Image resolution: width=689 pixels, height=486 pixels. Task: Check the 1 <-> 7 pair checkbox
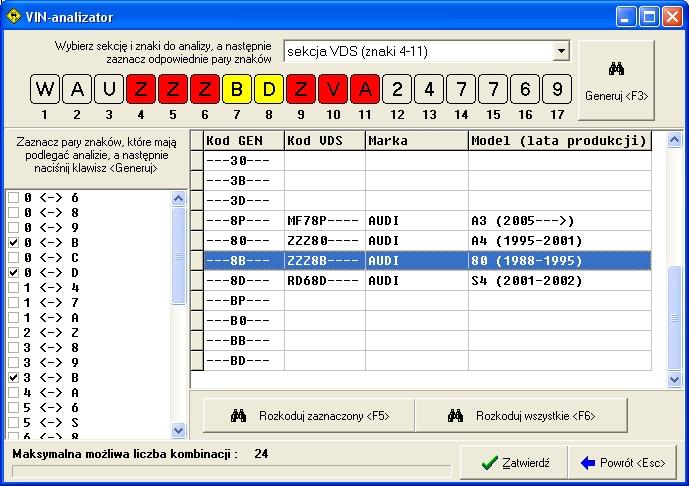[14, 302]
